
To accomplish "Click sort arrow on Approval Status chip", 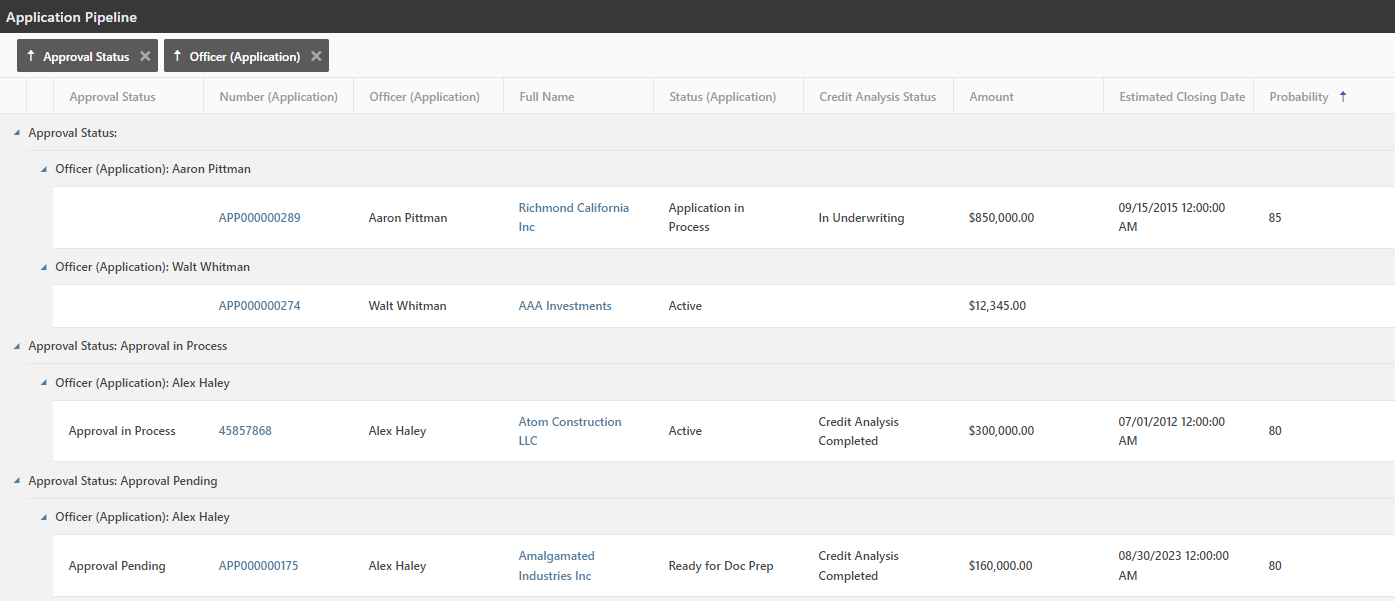I will pos(30,57).
